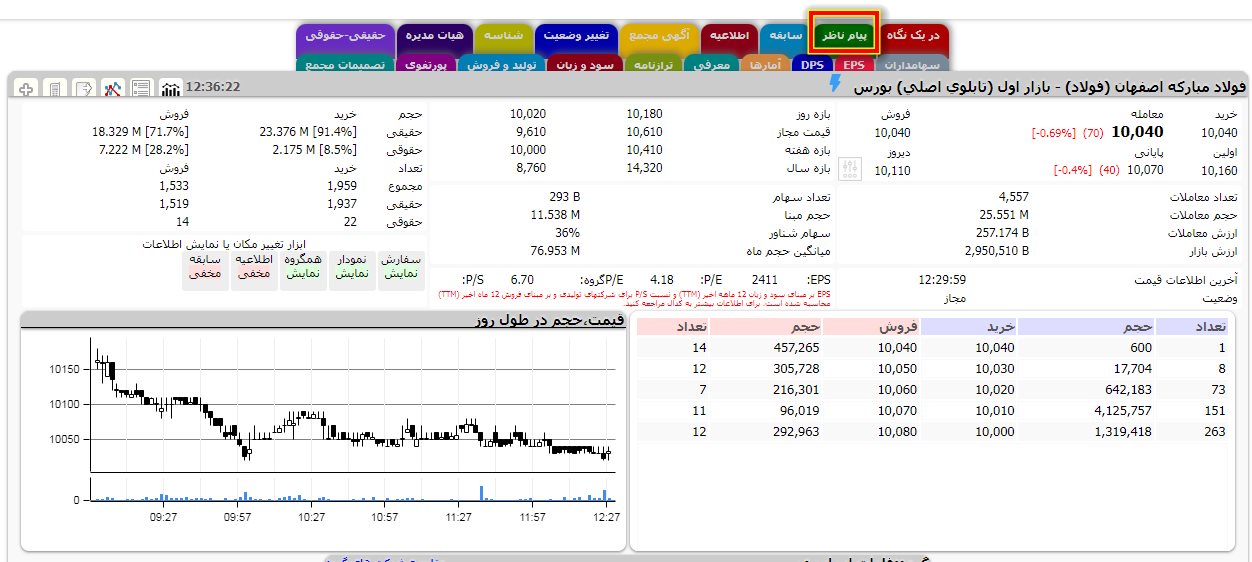Click the فروش column header in order book
Image resolution: width=1252 pixels, height=562 pixels.
tap(872, 326)
